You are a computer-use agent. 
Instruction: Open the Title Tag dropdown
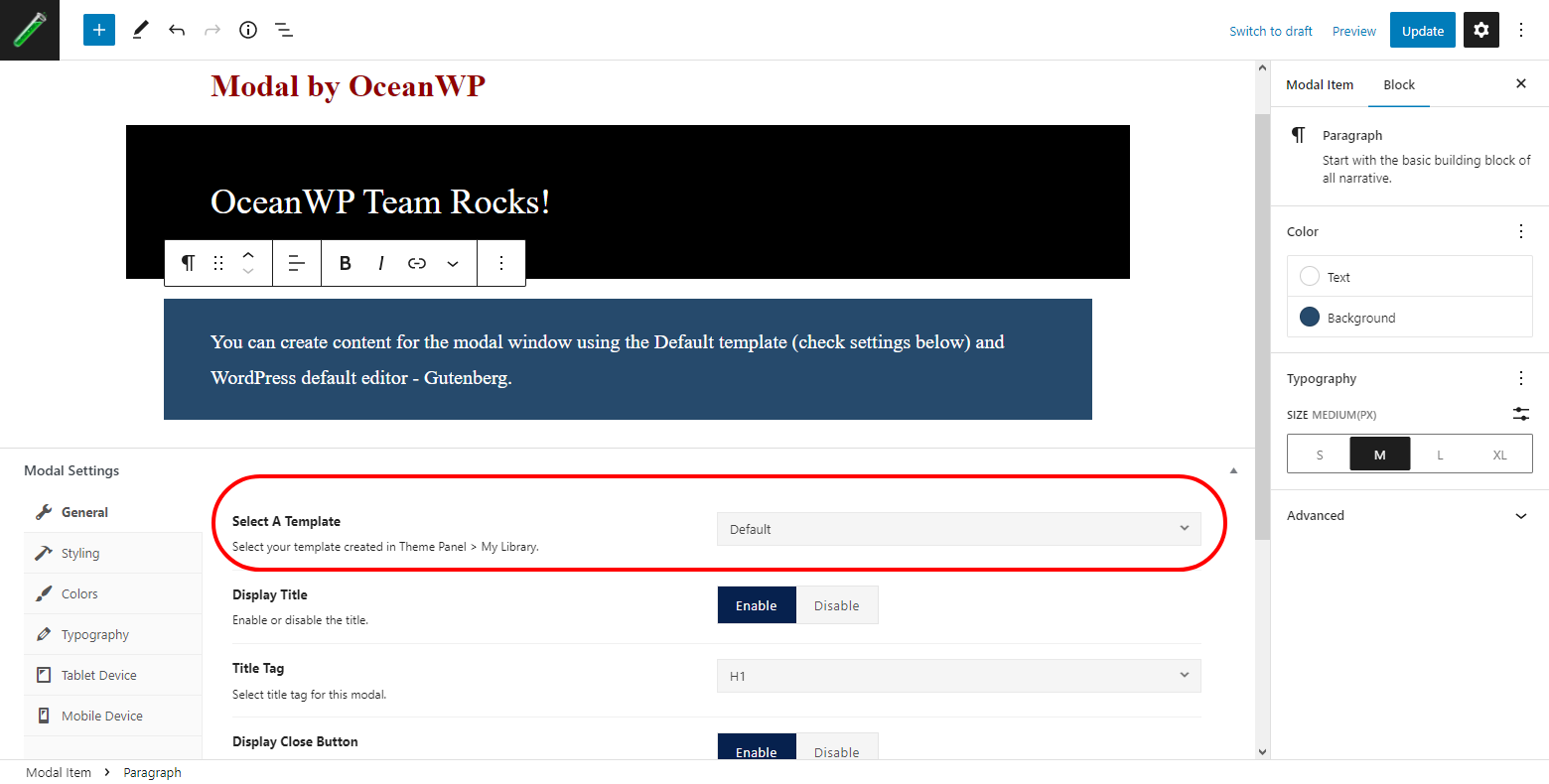point(959,676)
